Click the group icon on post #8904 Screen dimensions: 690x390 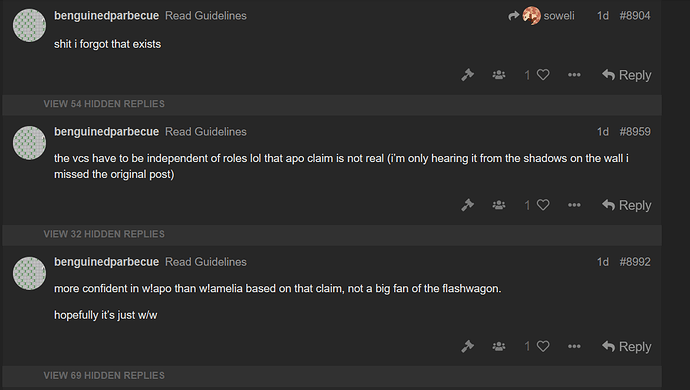(499, 75)
